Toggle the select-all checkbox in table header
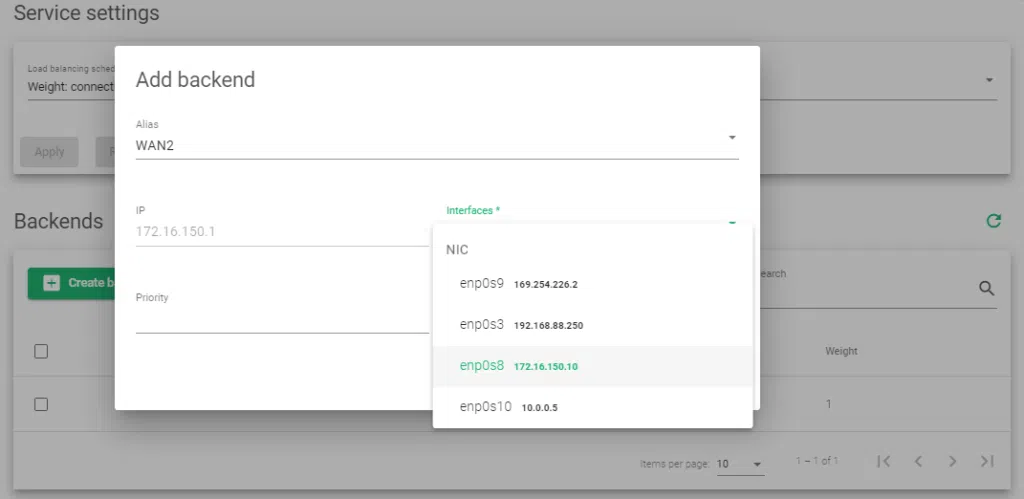 [41, 351]
